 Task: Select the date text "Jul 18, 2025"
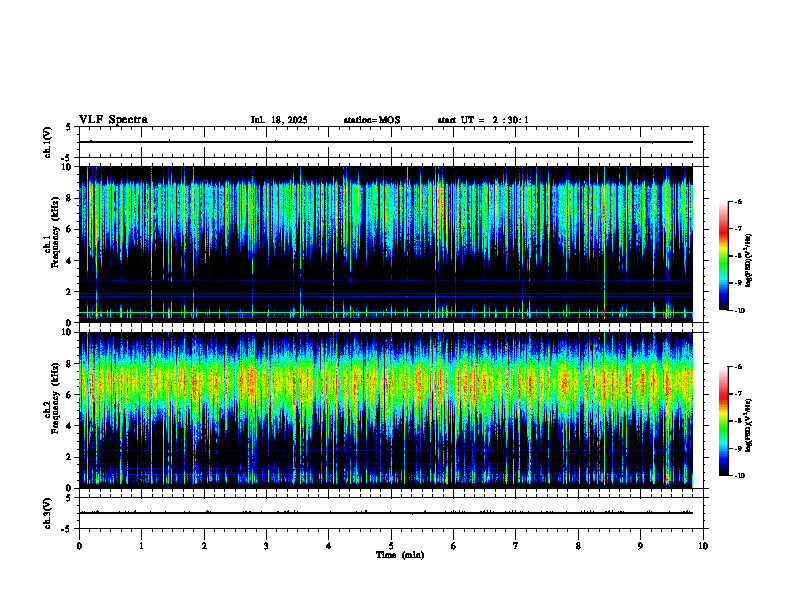pos(279,120)
